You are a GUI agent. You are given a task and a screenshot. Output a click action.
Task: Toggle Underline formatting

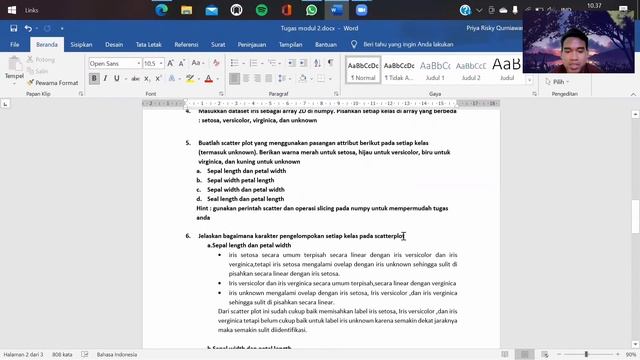click(117, 78)
